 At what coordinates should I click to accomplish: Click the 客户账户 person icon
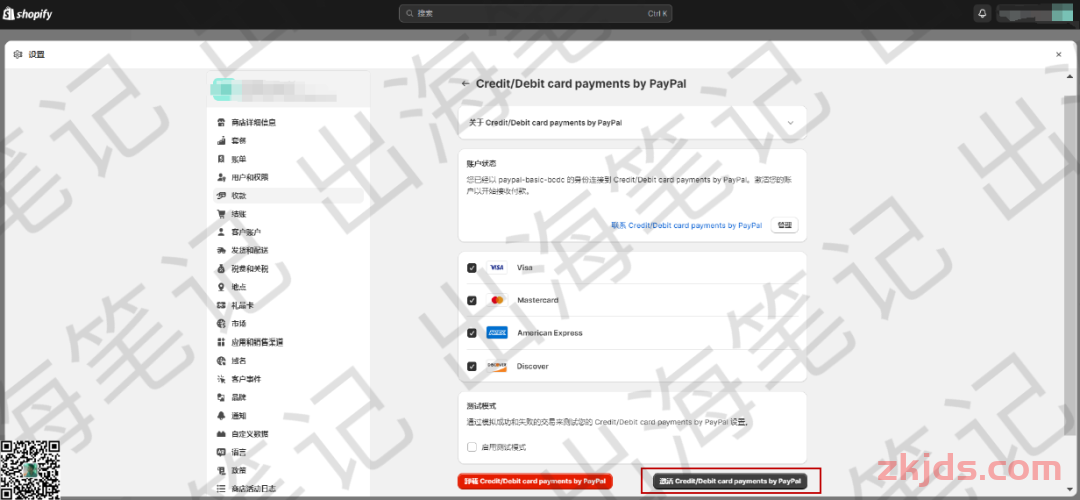(x=221, y=232)
